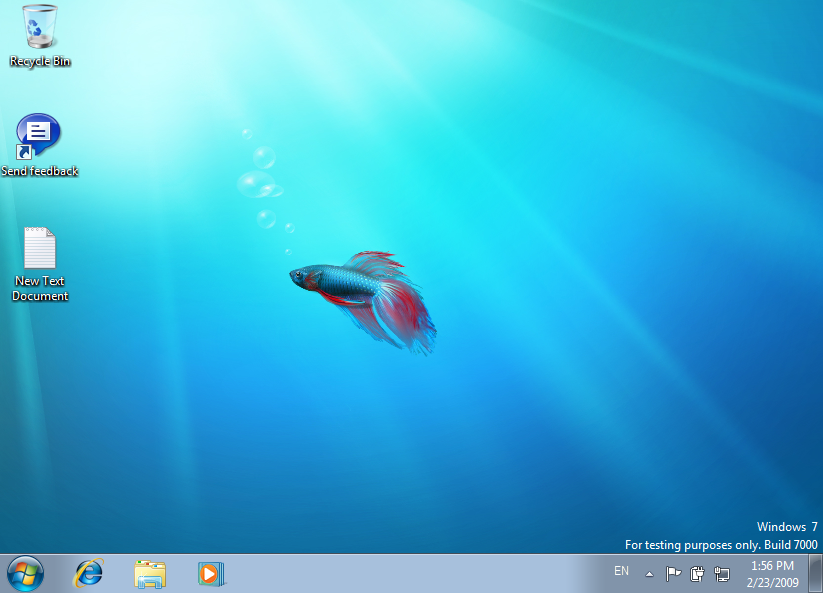Click the network connection tray icon

(x=722, y=574)
